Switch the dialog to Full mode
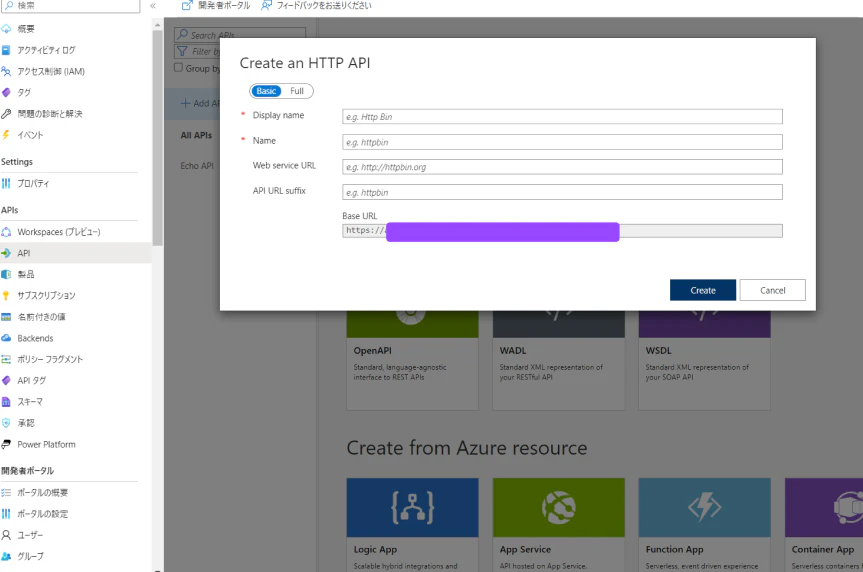 click(297, 91)
